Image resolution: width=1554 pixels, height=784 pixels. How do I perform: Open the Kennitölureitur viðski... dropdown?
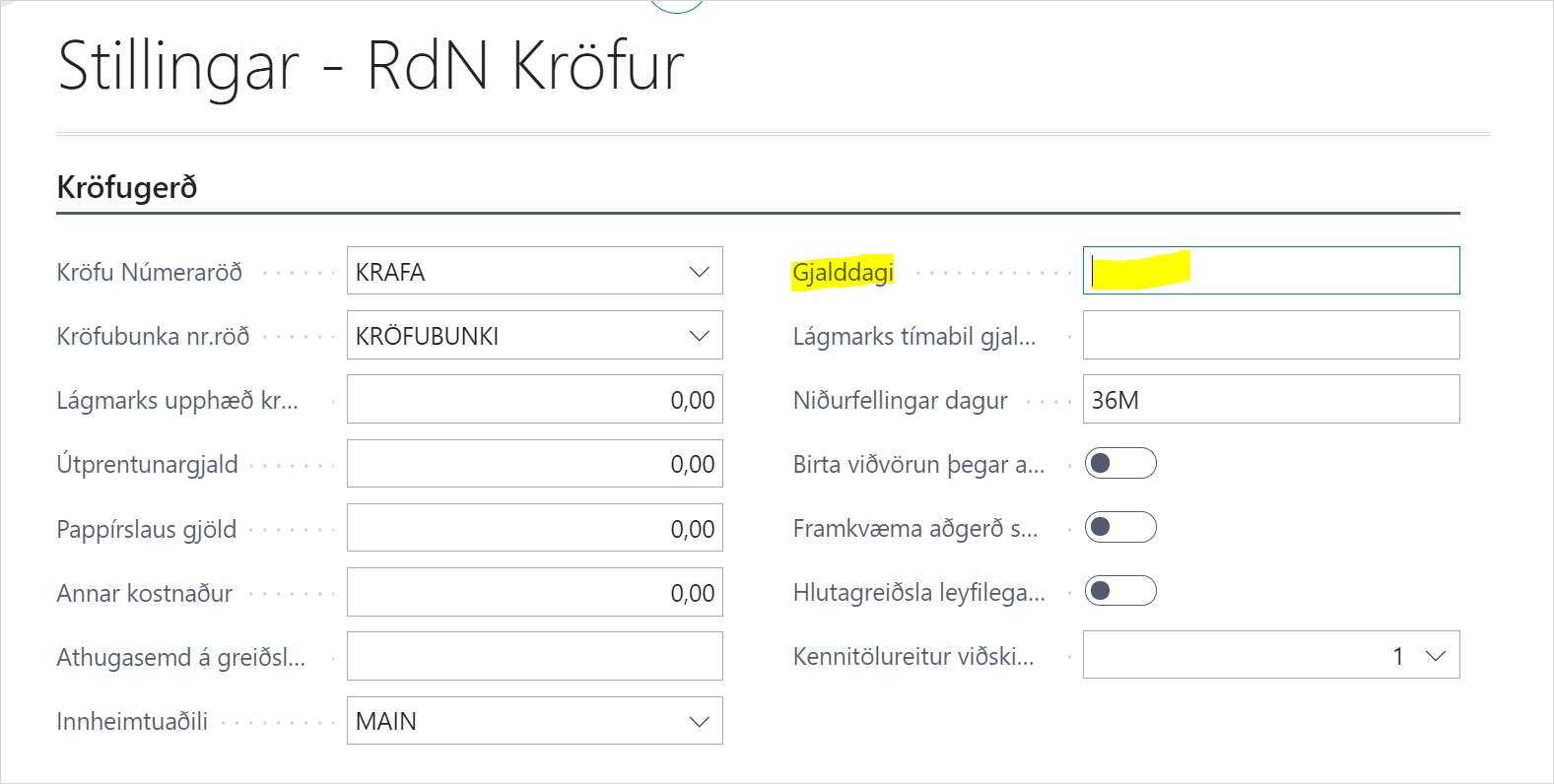(1435, 656)
